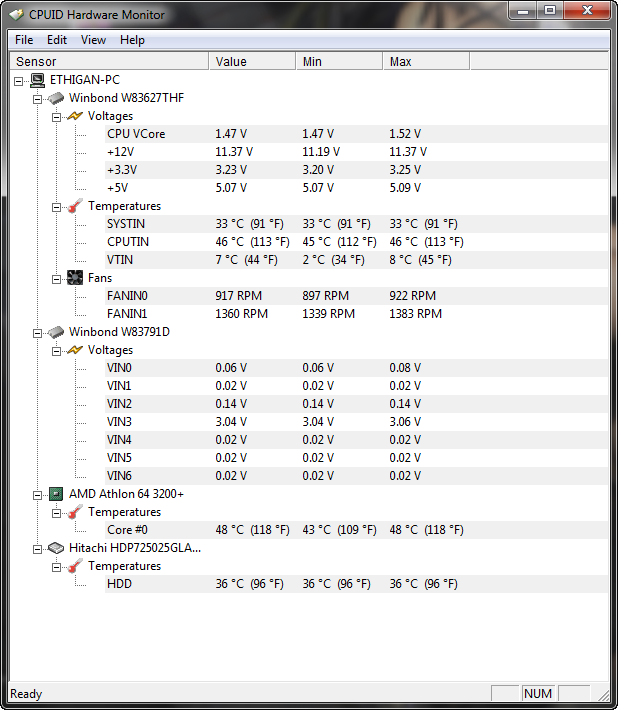Select the VIN6 voltage row

coord(356,476)
